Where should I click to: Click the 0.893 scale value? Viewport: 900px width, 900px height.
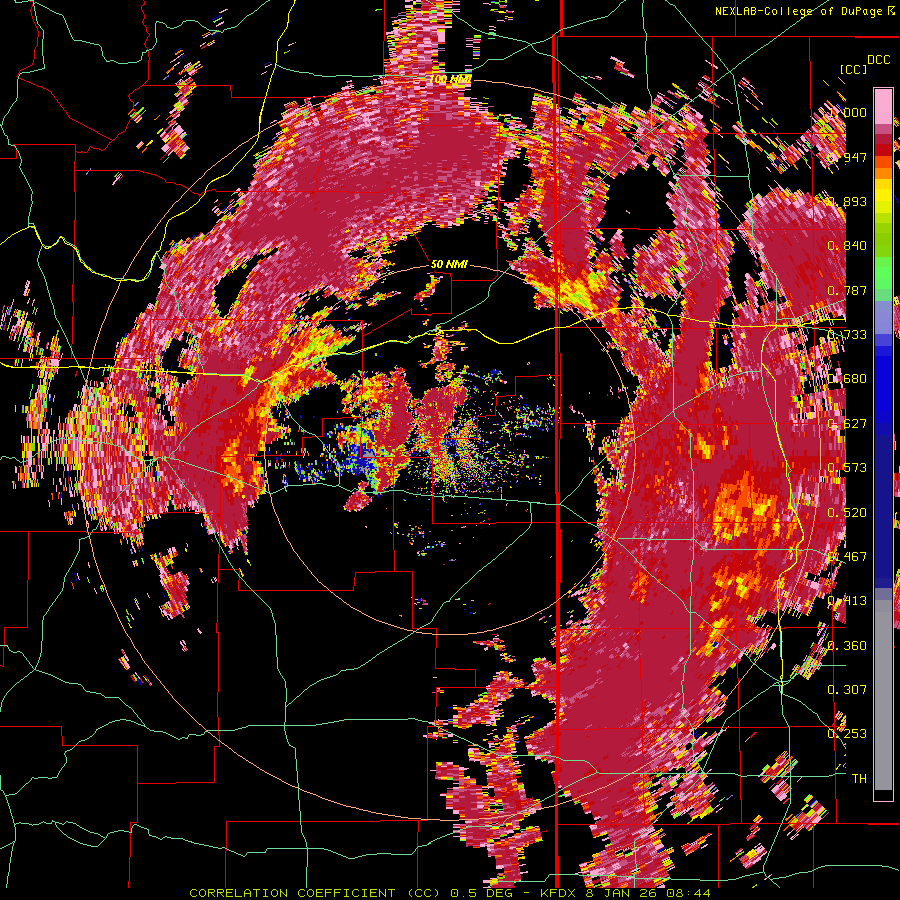[x=847, y=201]
